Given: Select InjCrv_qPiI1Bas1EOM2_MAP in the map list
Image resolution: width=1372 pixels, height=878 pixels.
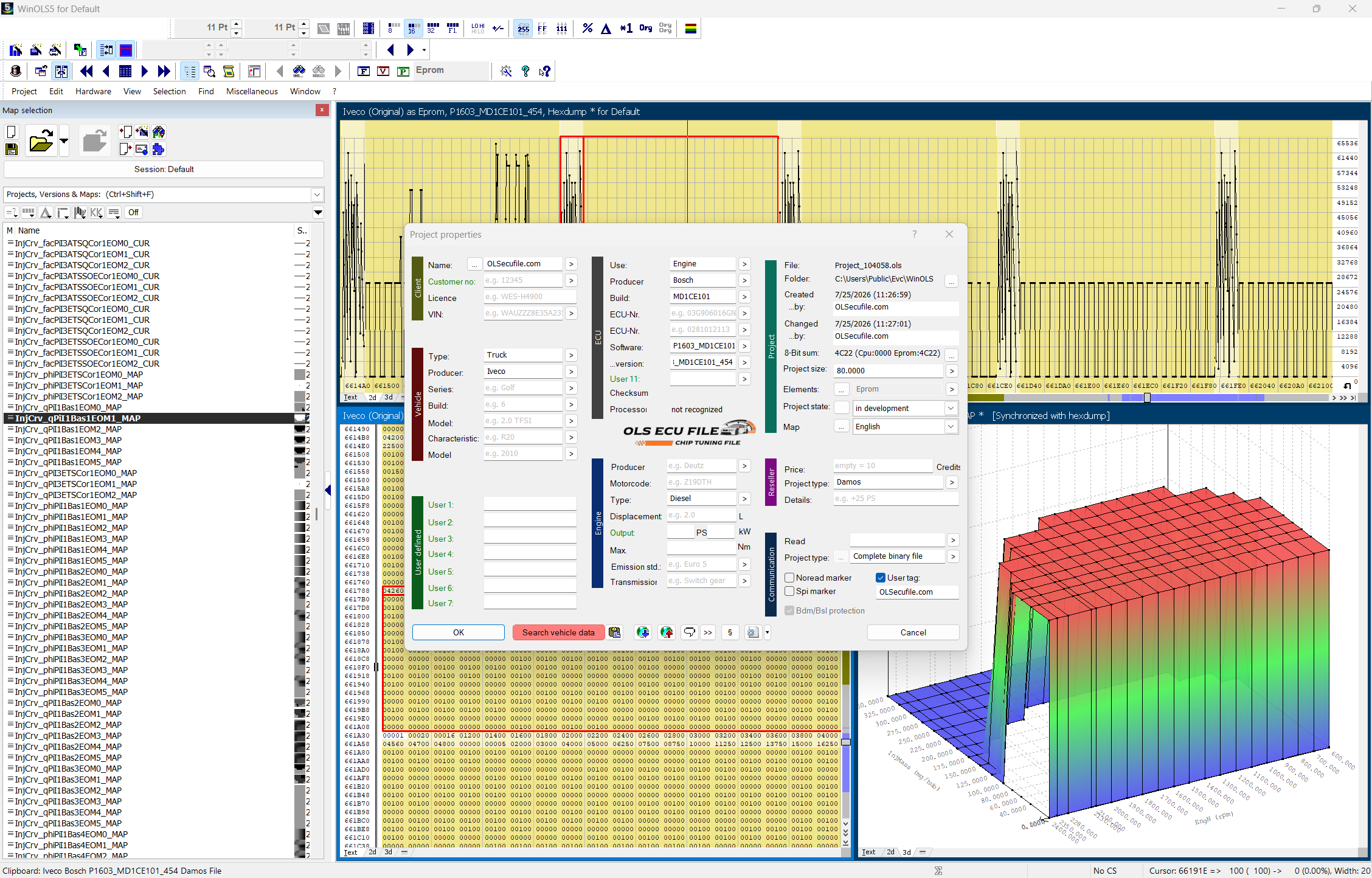Looking at the screenshot, I should tap(68, 429).
